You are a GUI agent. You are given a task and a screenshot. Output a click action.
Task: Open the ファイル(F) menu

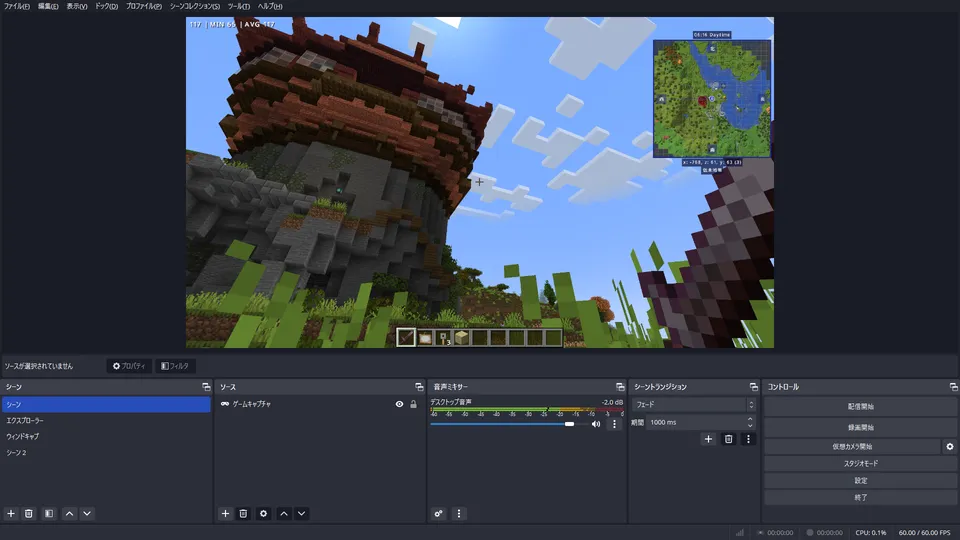17,6
